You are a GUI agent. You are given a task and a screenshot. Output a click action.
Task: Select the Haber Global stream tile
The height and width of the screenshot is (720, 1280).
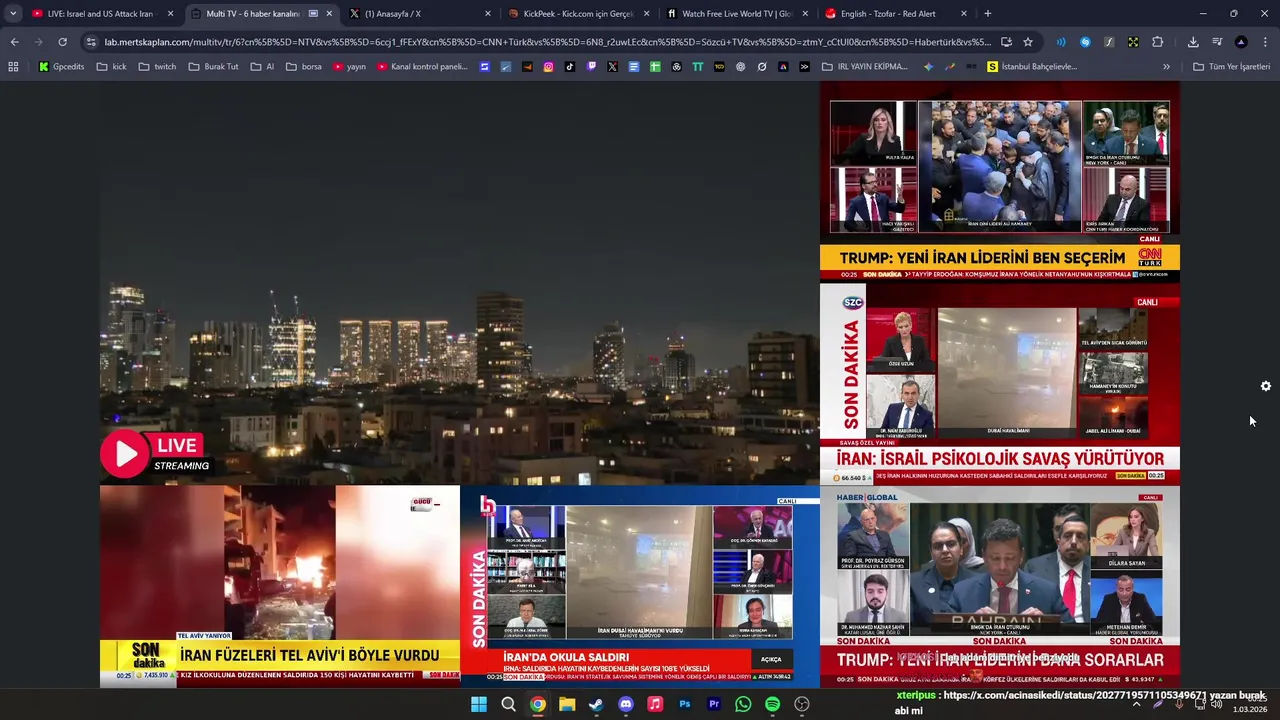[x=1000, y=586]
